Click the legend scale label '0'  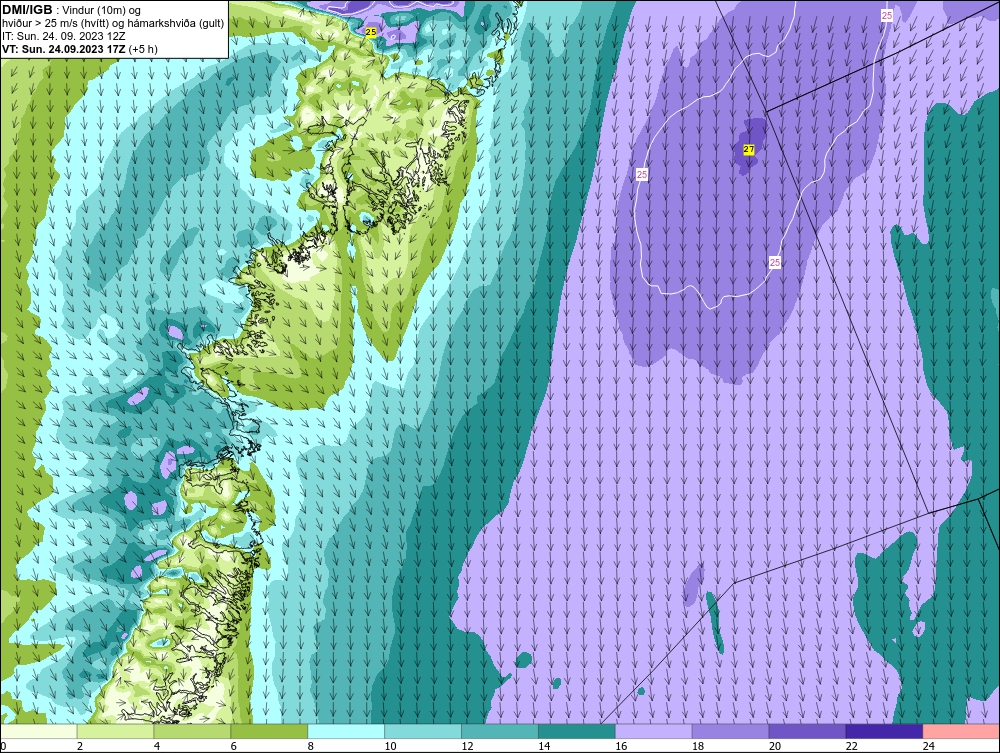3,746
